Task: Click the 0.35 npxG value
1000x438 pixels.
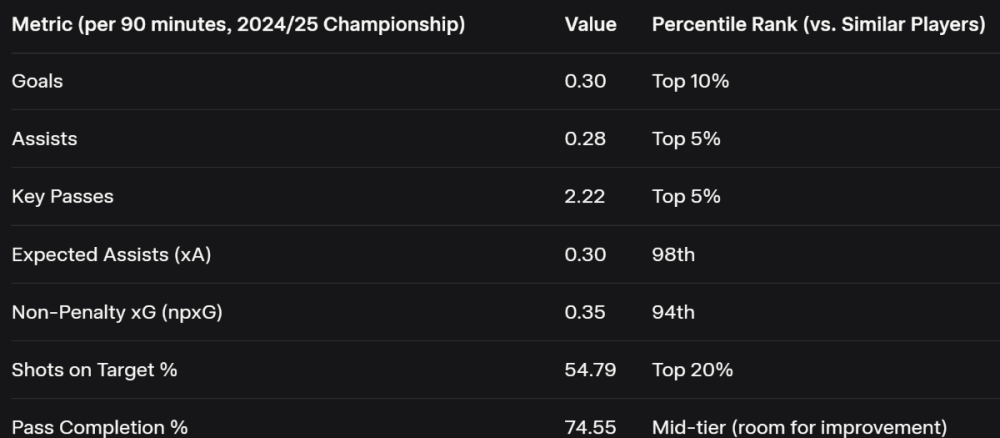Action: click(585, 312)
